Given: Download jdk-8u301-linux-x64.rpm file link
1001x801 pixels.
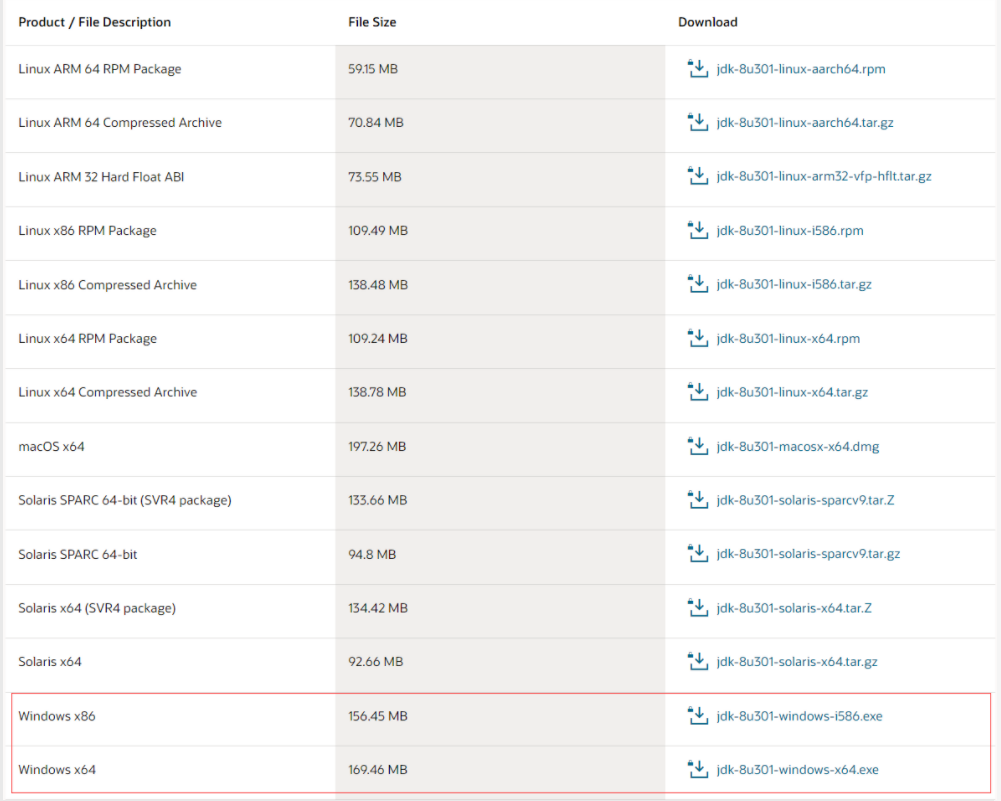Looking at the screenshot, I should pyautogui.click(x=788, y=338).
